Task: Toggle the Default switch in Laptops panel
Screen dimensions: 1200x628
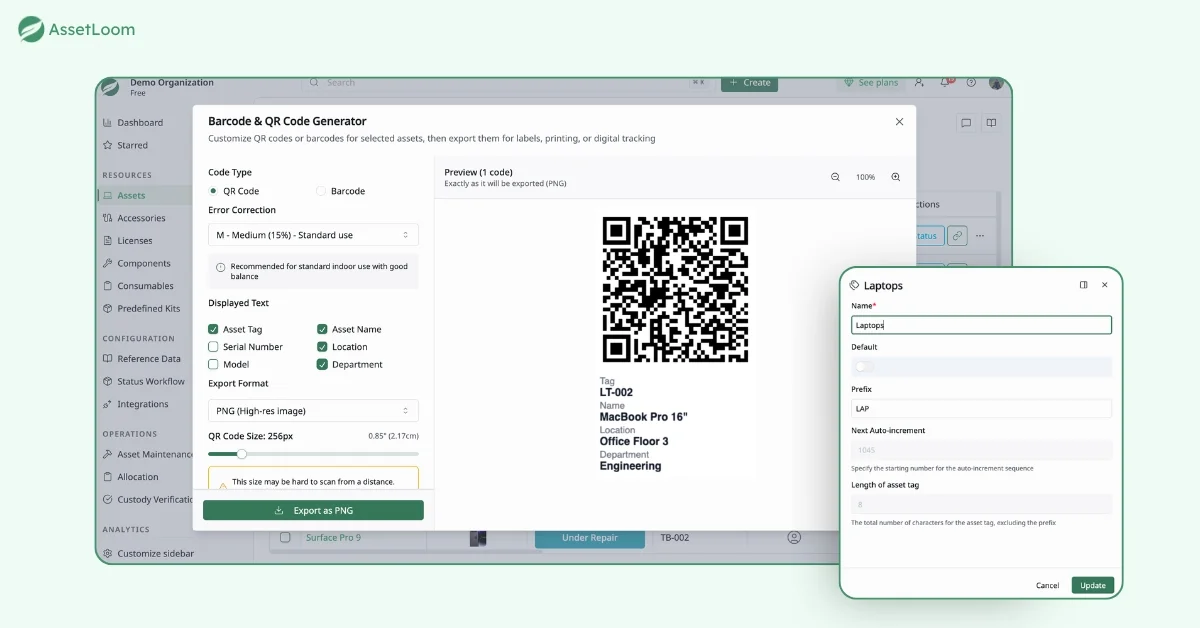Action: pyautogui.click(x=862, y=367)
